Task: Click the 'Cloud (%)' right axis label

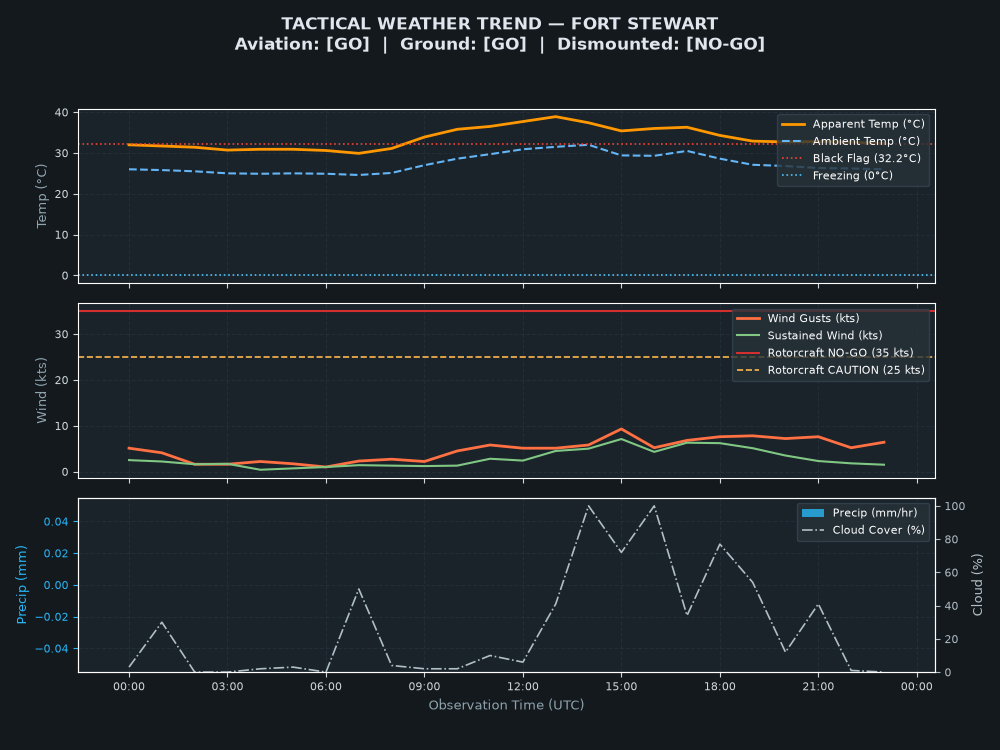Action: click(977, 585)
